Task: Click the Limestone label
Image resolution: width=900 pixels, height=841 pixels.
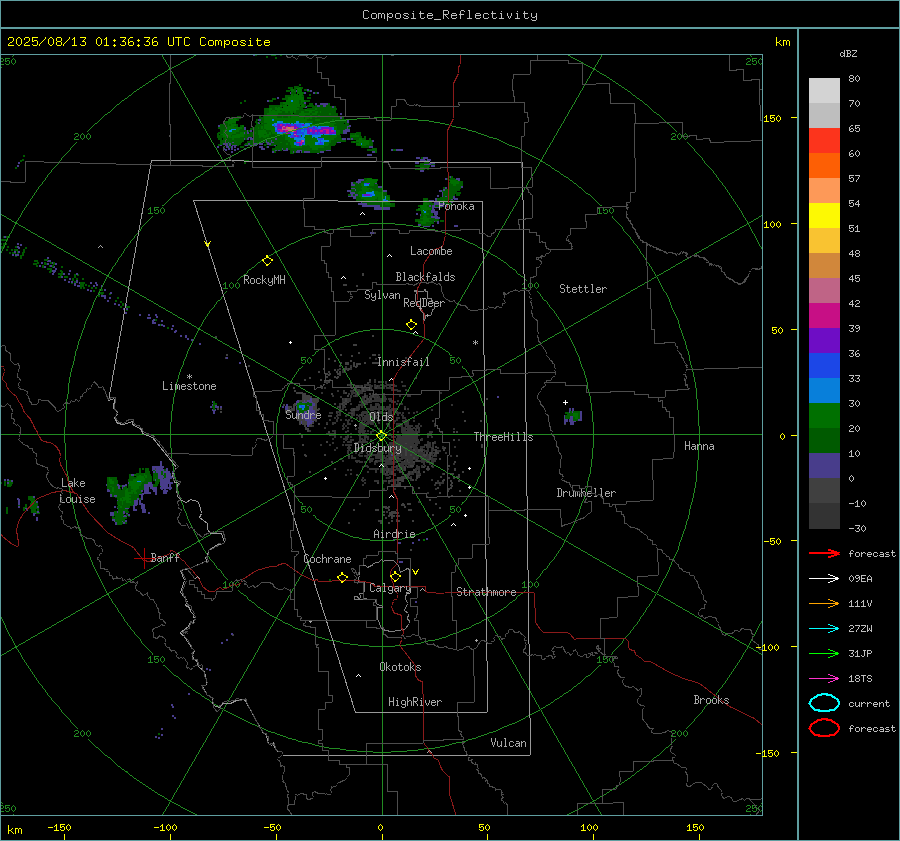Action: (189, 386)
